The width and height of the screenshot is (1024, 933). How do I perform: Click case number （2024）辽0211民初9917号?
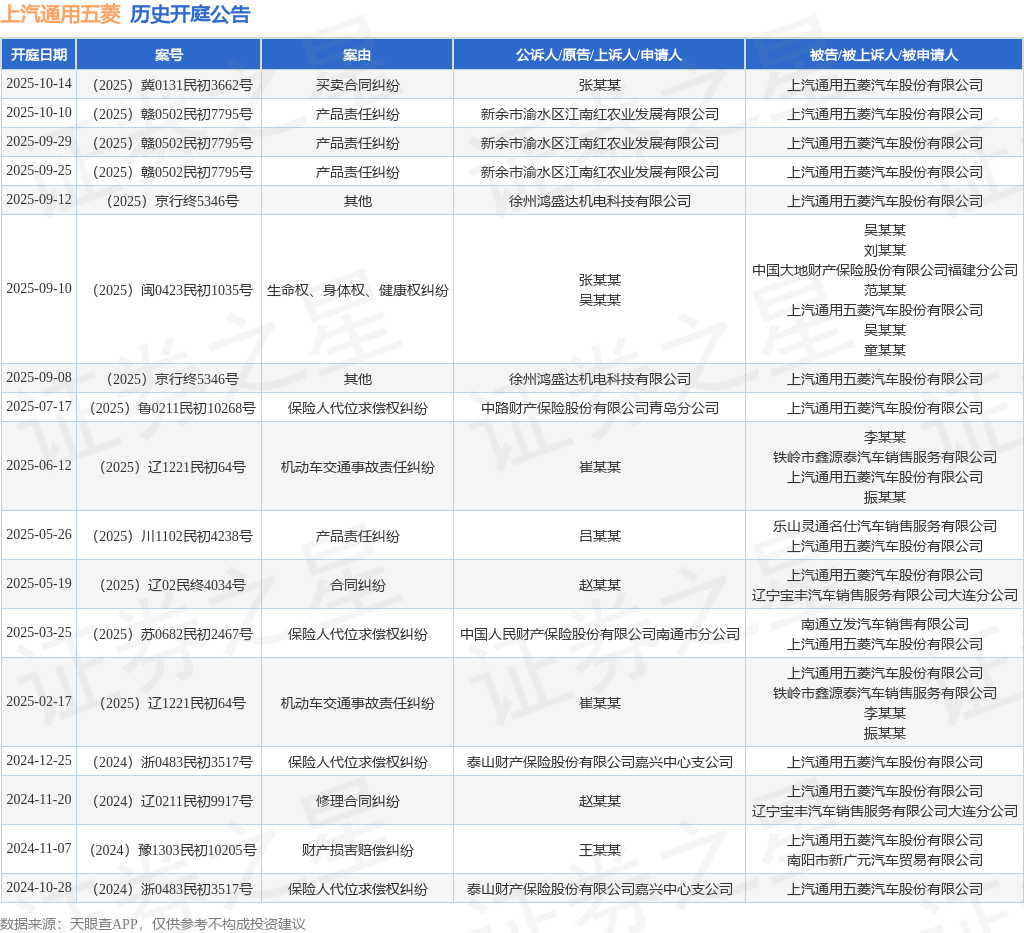click(169, 801)
